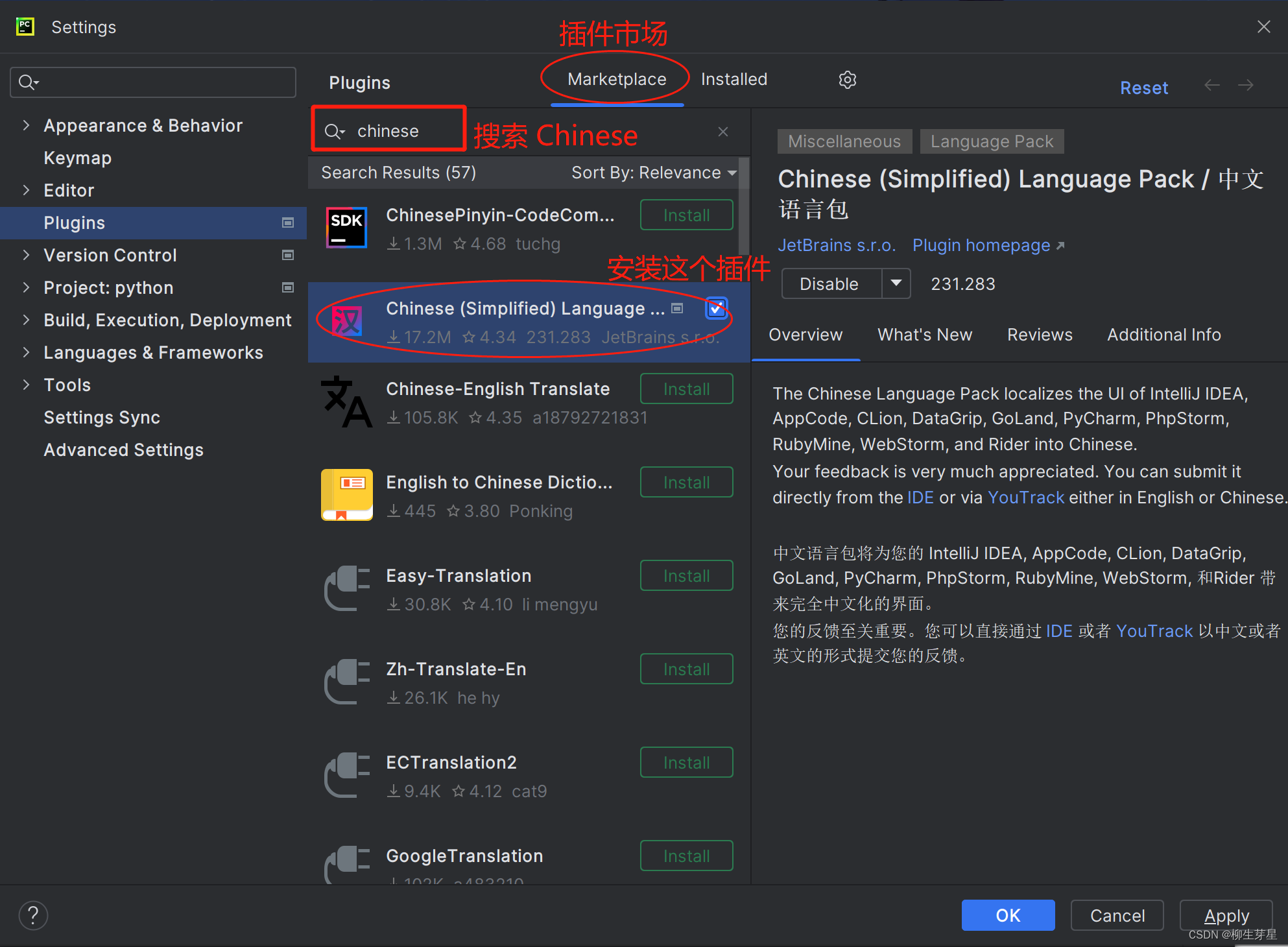This screenshot has width=1288, height=947.
Task: Open the English to Chinese Dictionary book icon
Action: pyautogui.click(x=347, y=495)
